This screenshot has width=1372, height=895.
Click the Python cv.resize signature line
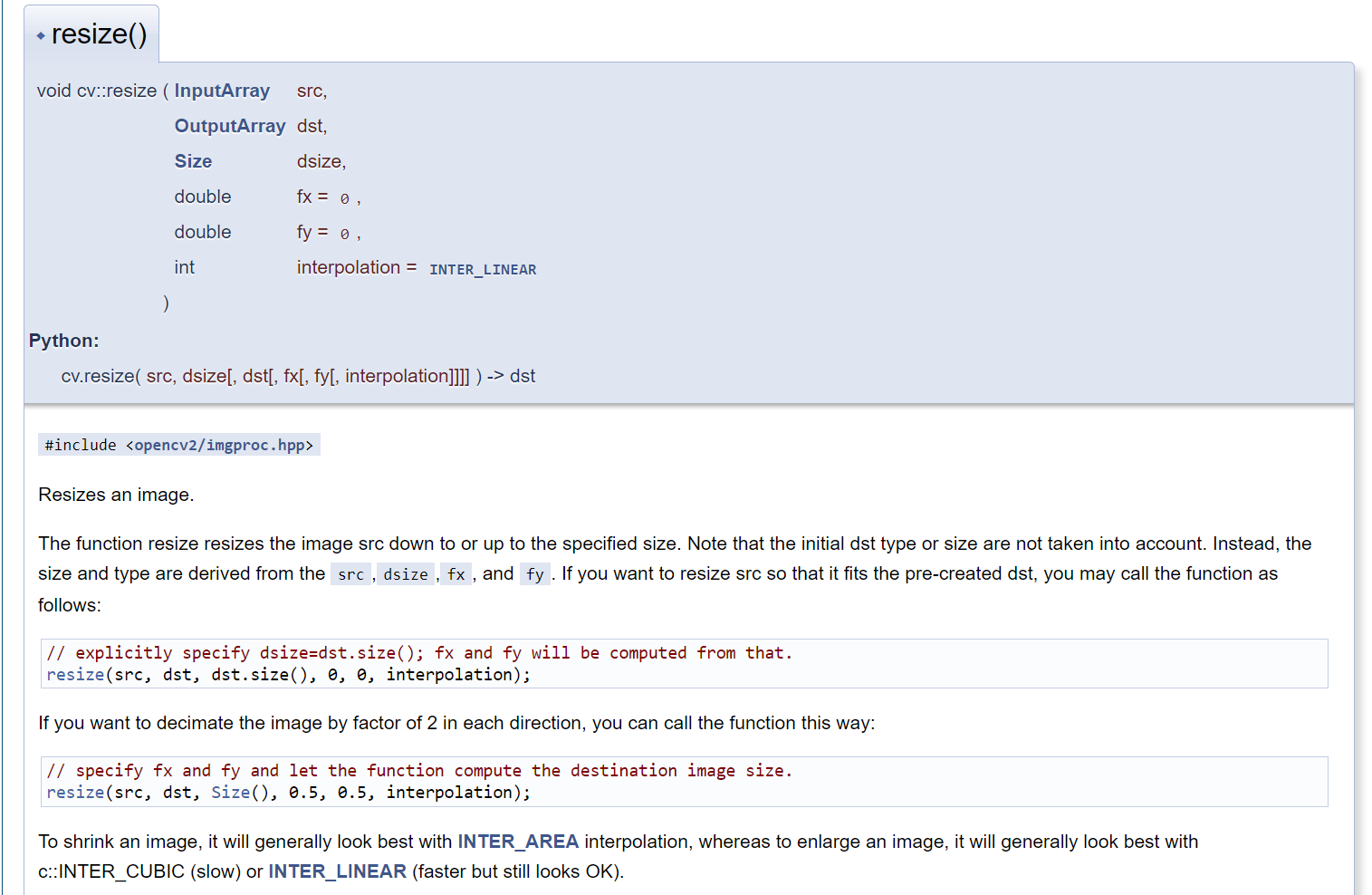[x=298, y=376]
